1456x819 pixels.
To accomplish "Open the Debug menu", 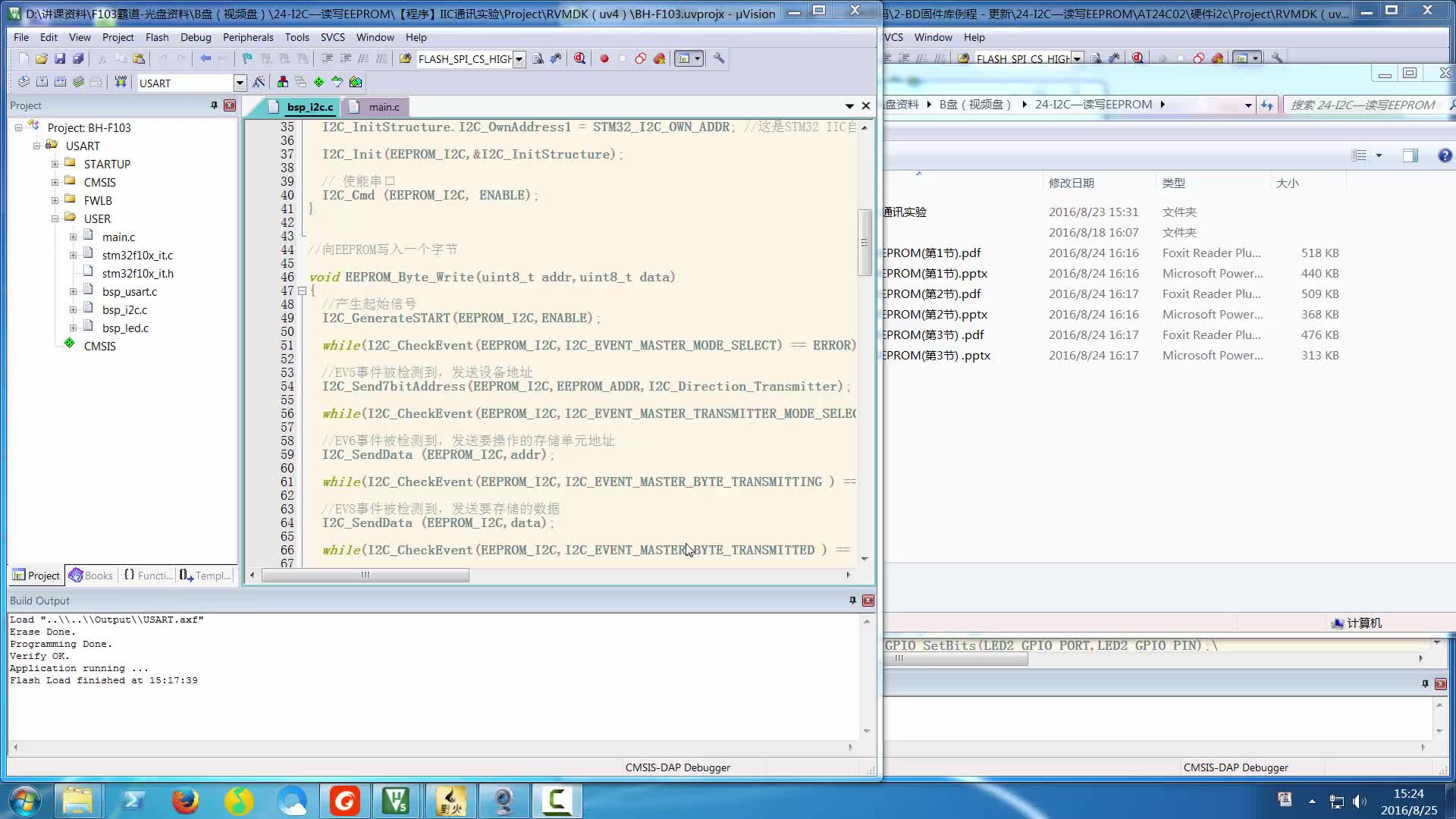I will pyautogui.click(x=196, y=37).
